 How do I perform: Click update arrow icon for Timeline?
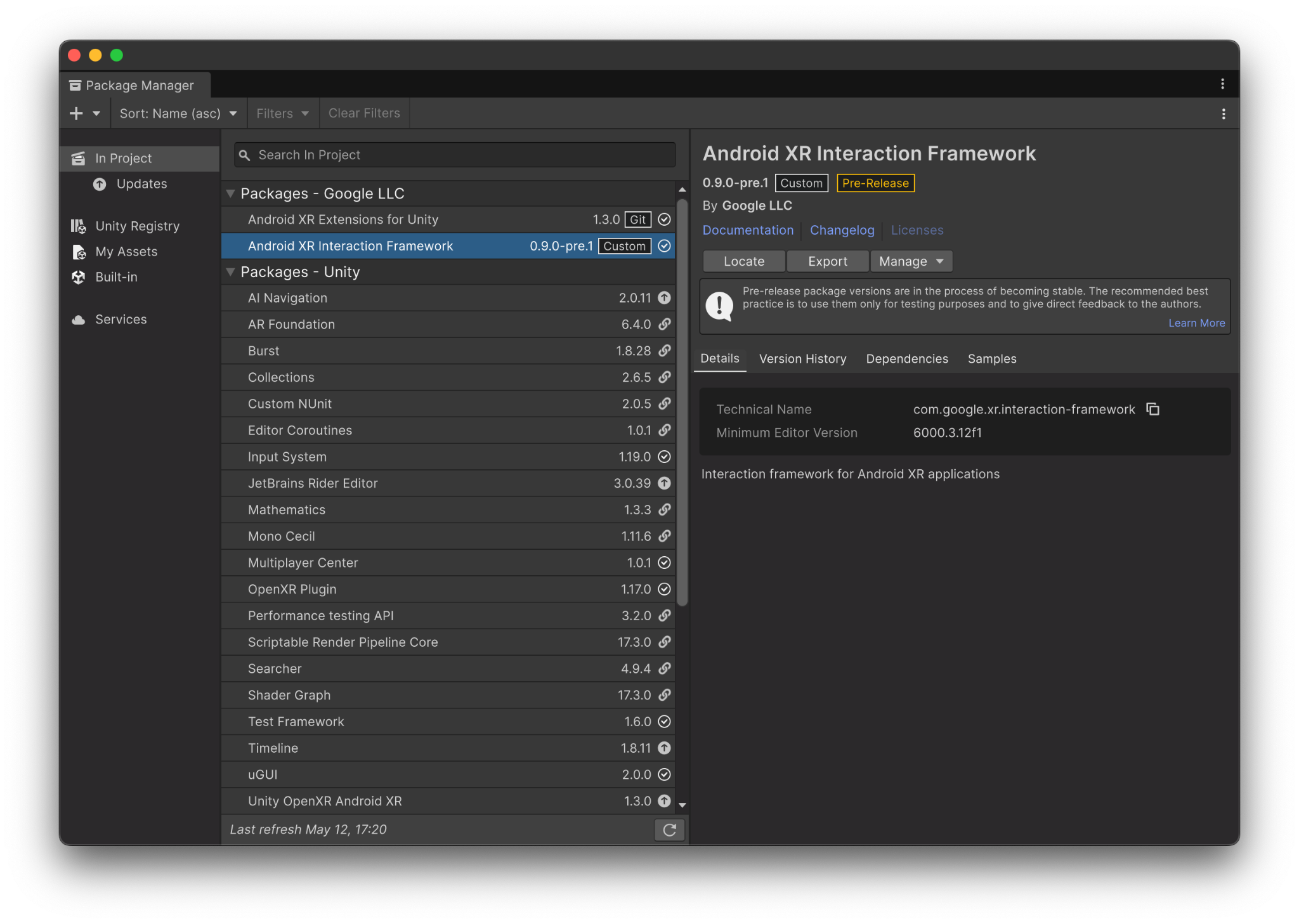(x=664, y=748)
